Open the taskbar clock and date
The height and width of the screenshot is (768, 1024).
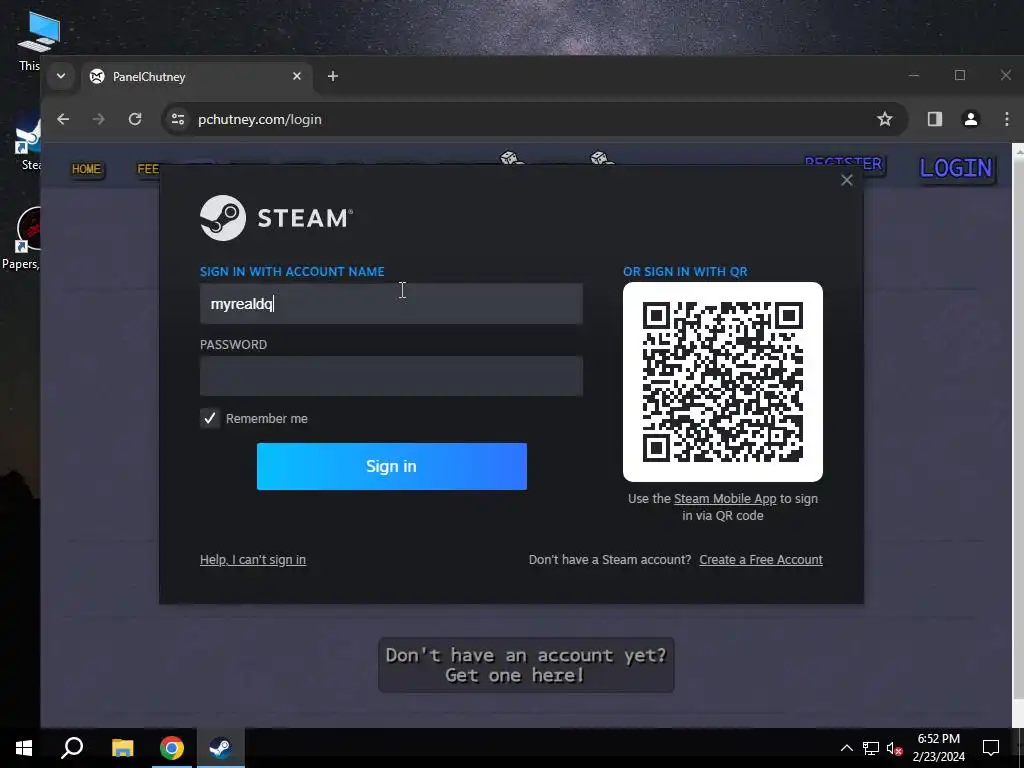(938, 748)
